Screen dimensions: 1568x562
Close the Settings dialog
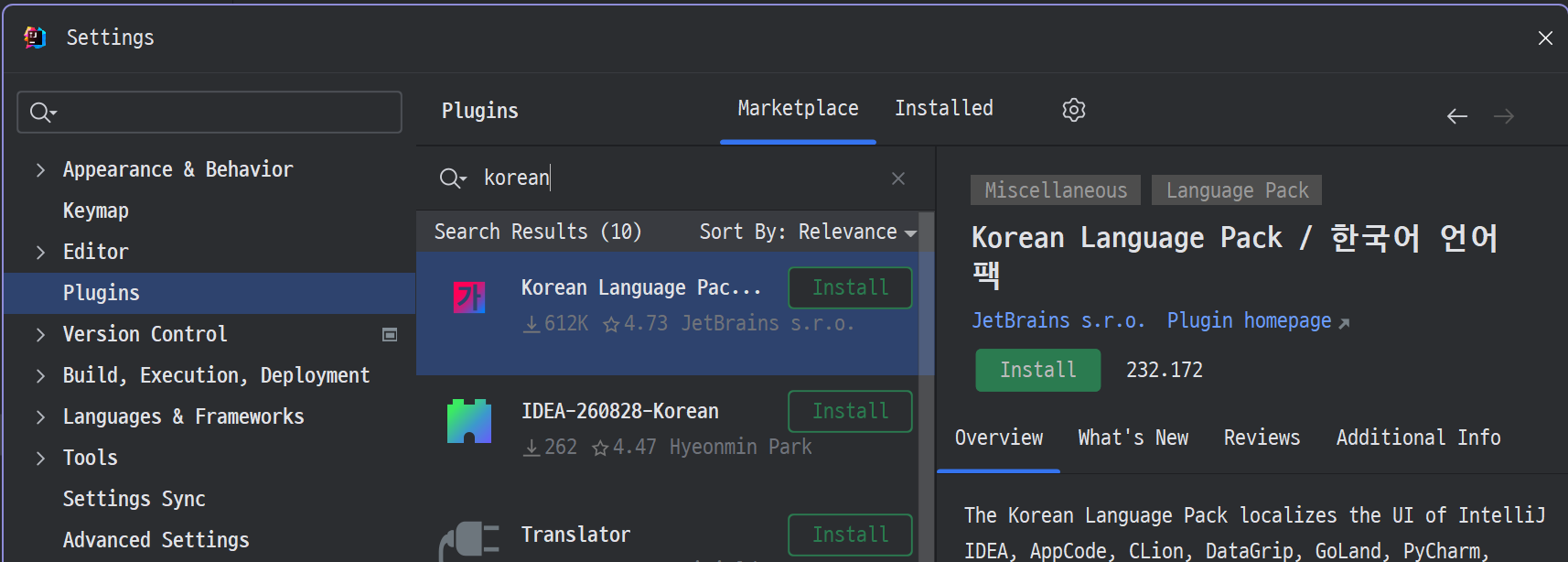pyautogui.click(x=1545, y=38)
